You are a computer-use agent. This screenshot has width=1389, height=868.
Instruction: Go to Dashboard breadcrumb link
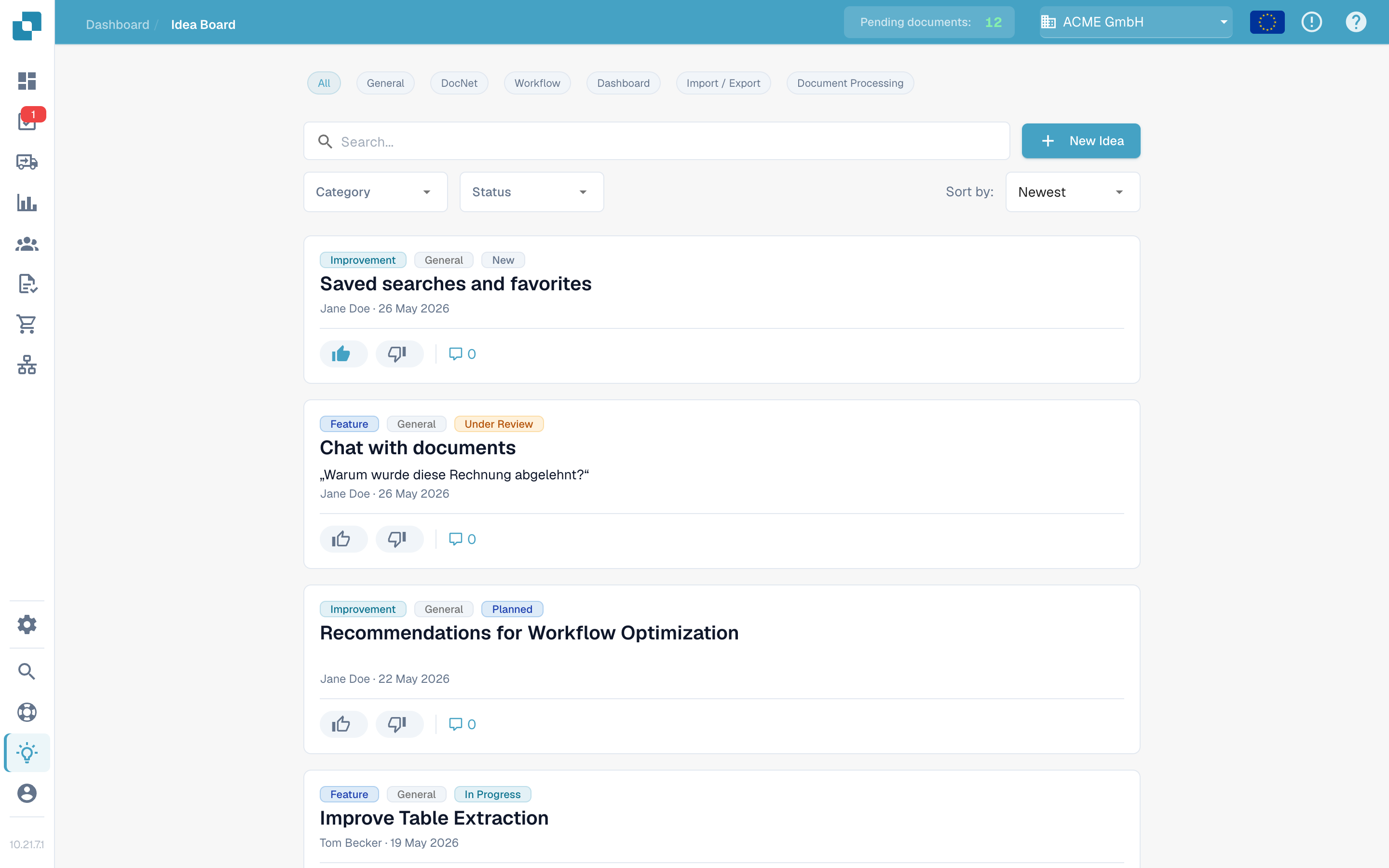coord(118,25)
